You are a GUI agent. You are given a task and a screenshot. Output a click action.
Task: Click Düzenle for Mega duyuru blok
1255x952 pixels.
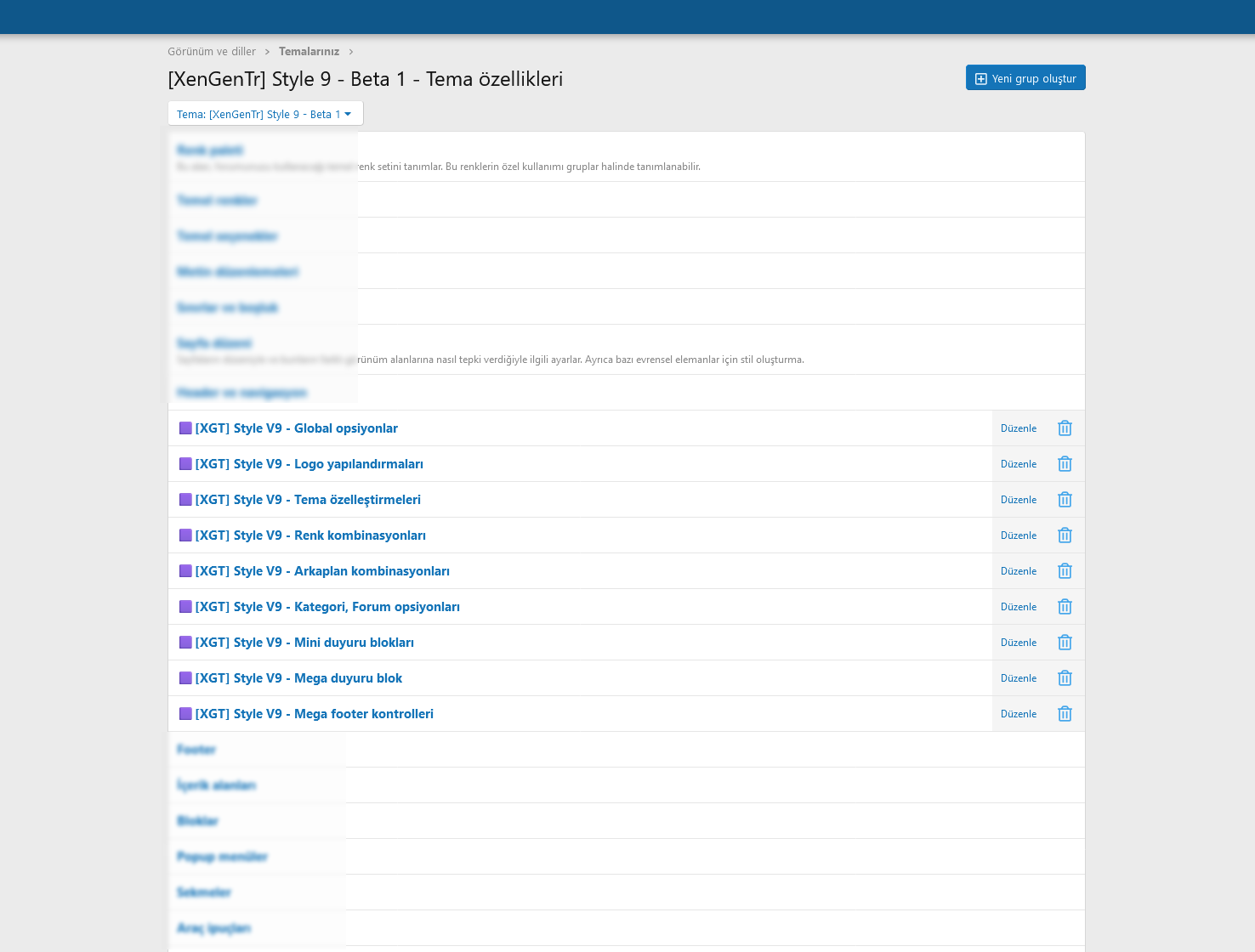coord(1019,678)
